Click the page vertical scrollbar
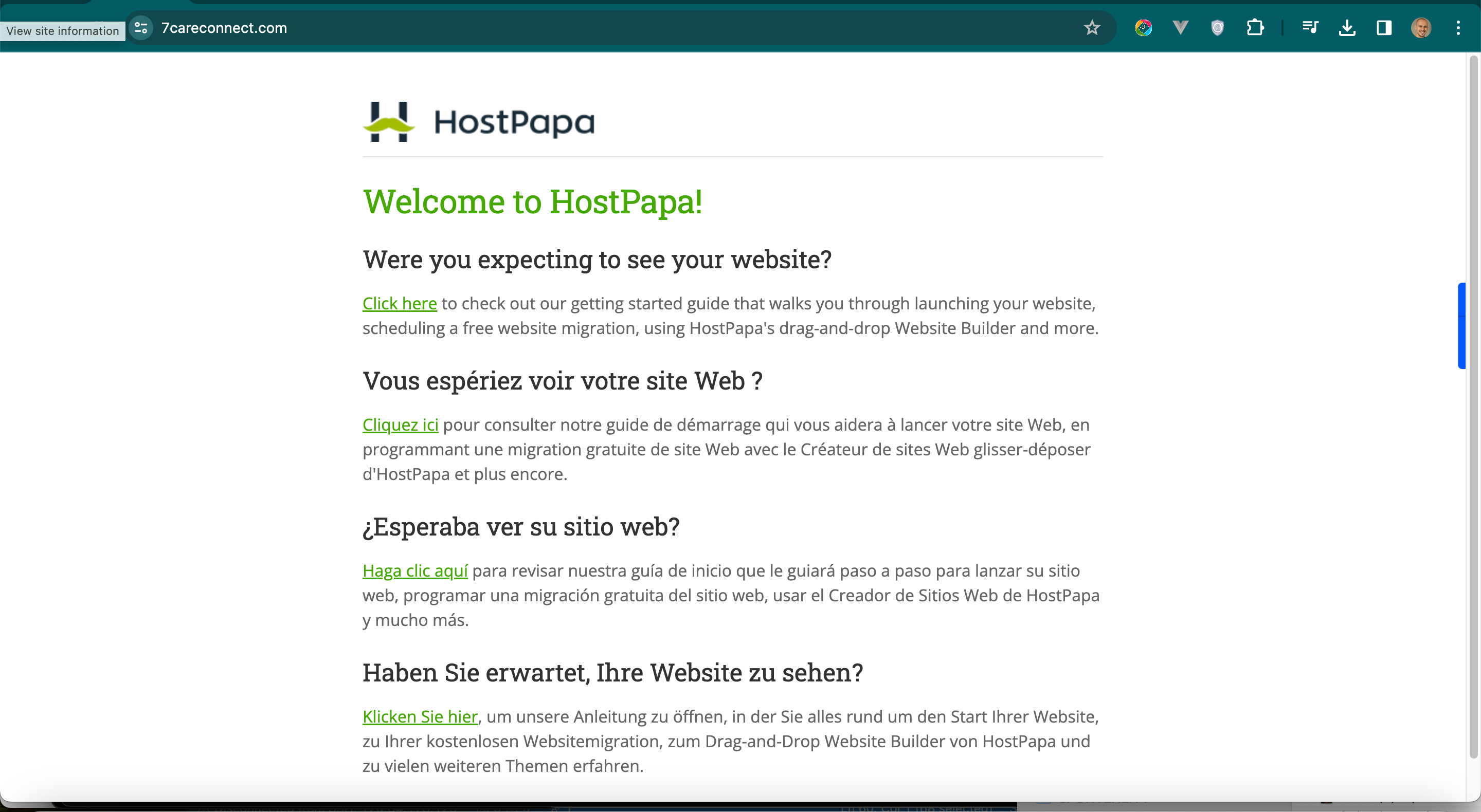The width and height of the screenshot is (1481, 812). [1473, 407]
